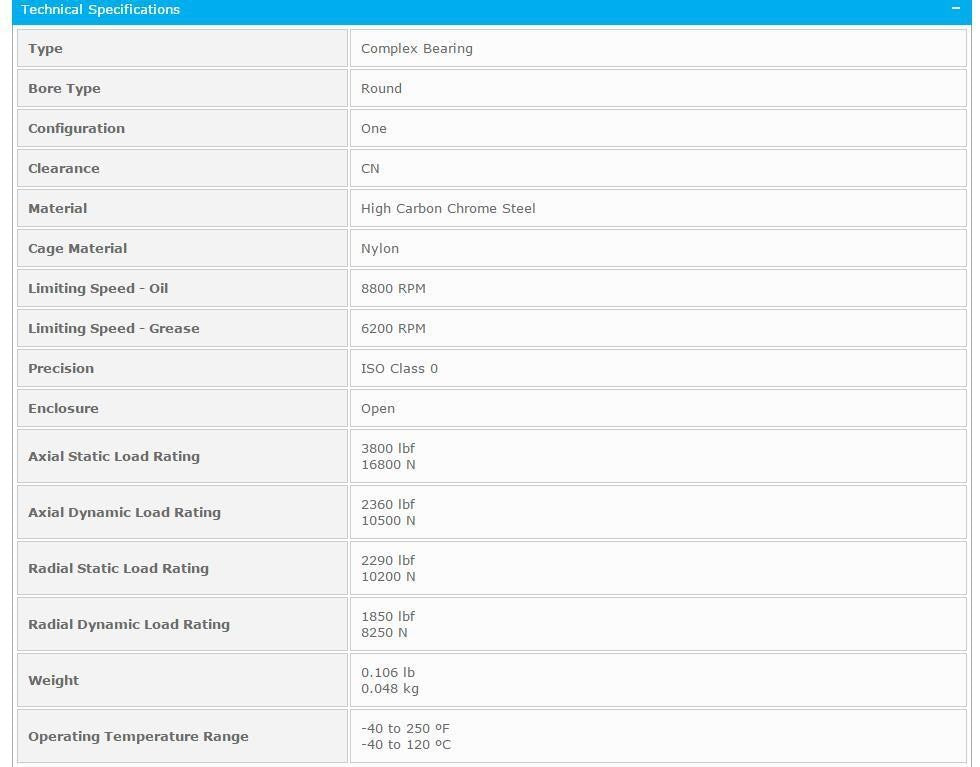Select the Limiting Speed - Grease label

[x=114, y=328]
